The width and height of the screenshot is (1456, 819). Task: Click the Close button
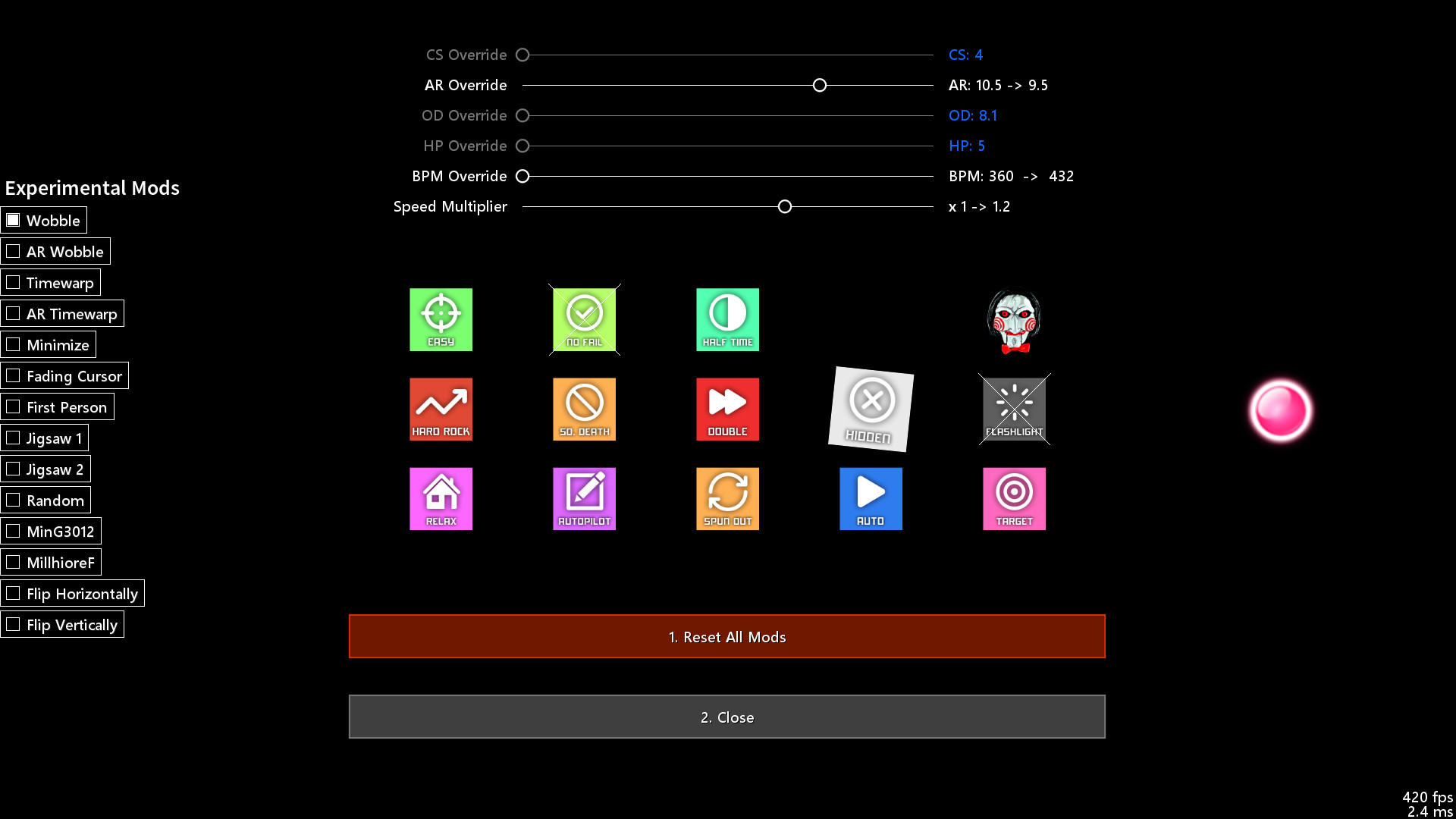727,717
